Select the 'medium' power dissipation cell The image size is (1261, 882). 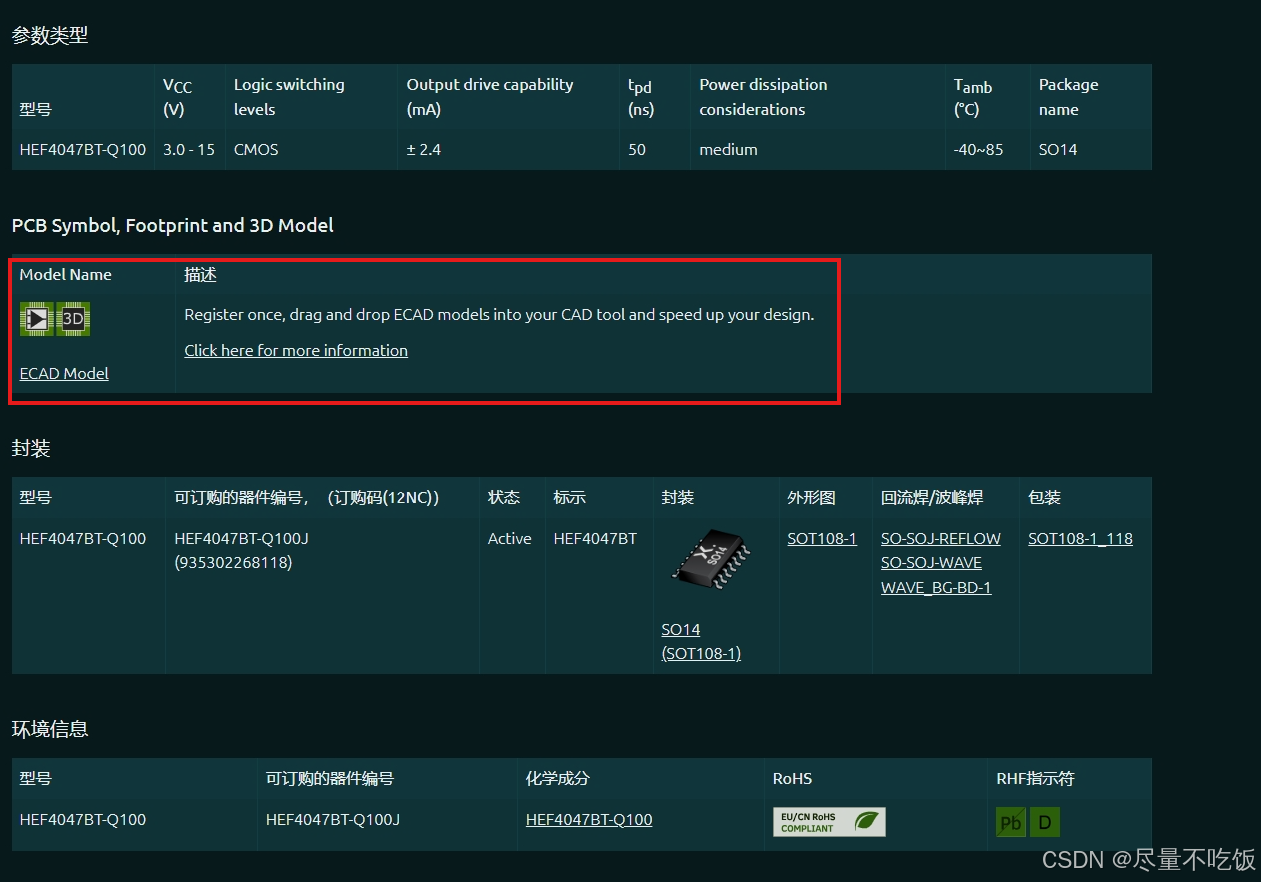coord(728,149)
